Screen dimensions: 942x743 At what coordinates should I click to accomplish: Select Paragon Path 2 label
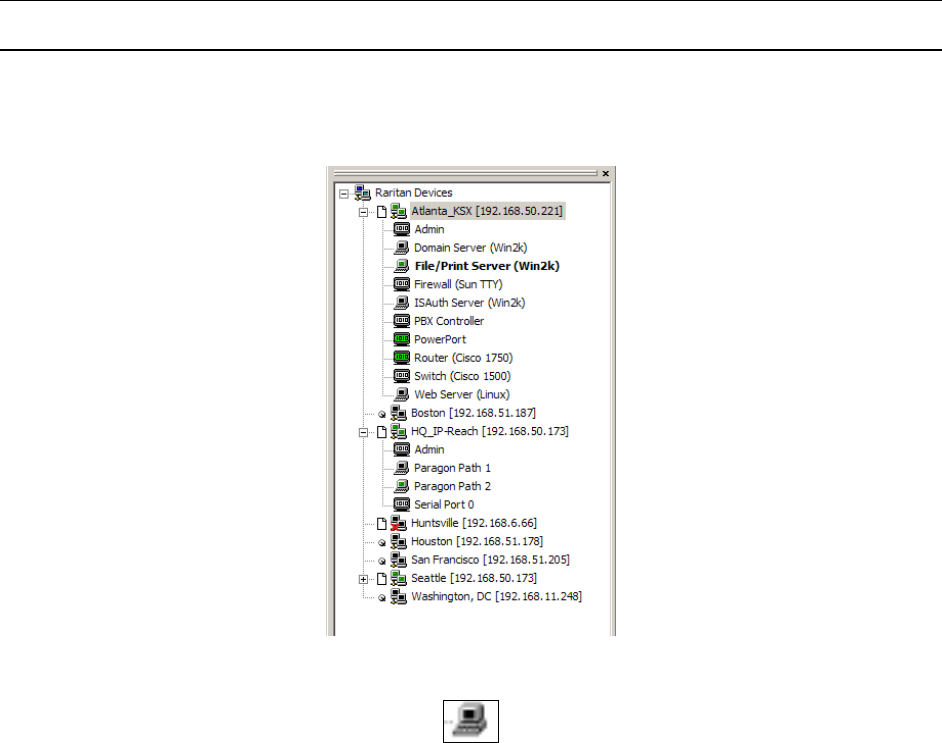click(452, 487)
